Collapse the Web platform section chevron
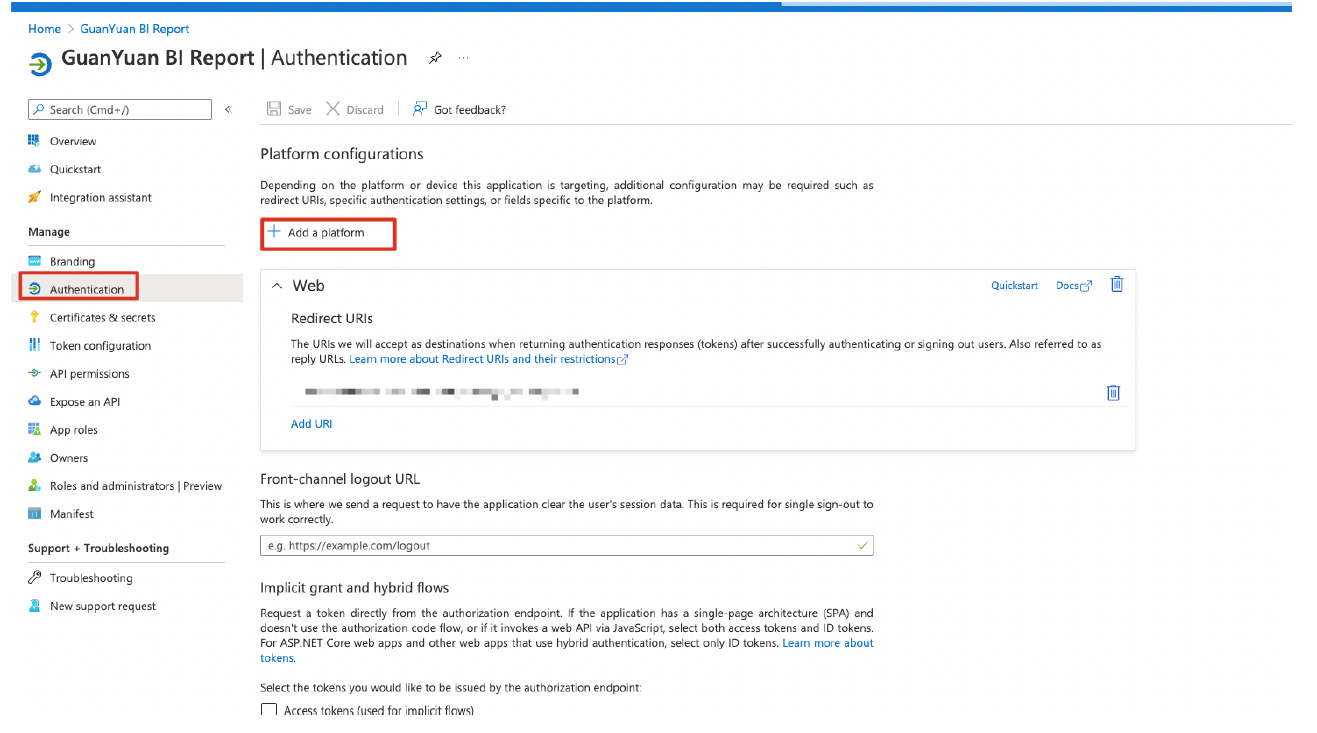Screen dimensions: 1317x733 [x=277, y=286]
